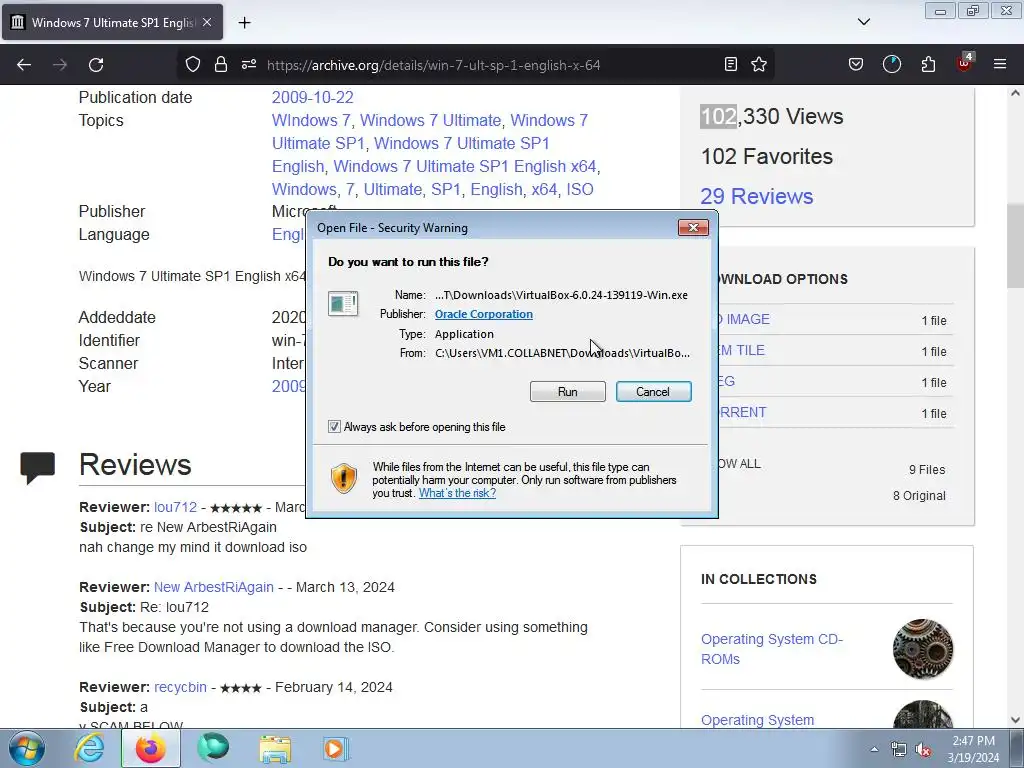Click the Firefox back arrow

(x=24, y=65)
